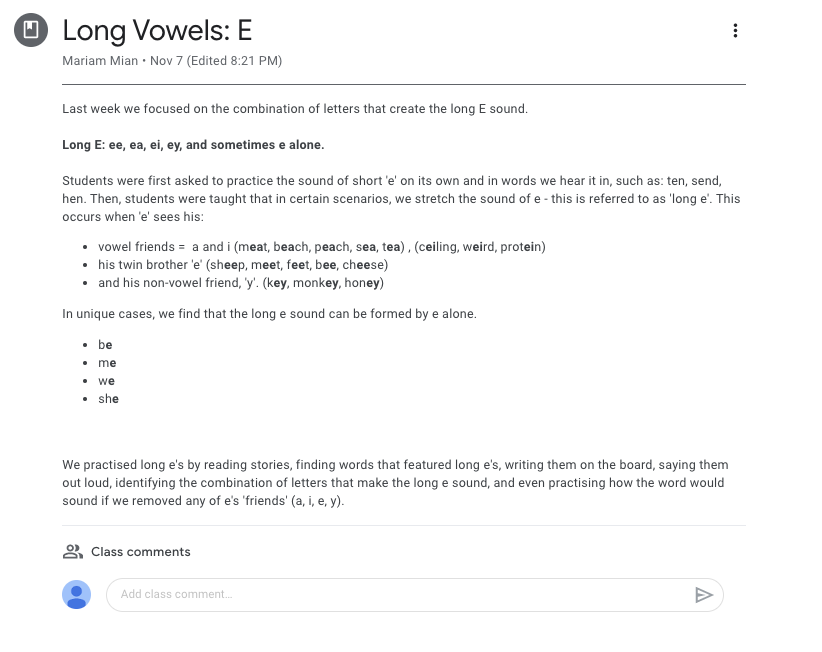Click the author name Mariam Mian
Screen dimensions: 822x652
pyautogui.click(x=103, y=61)
